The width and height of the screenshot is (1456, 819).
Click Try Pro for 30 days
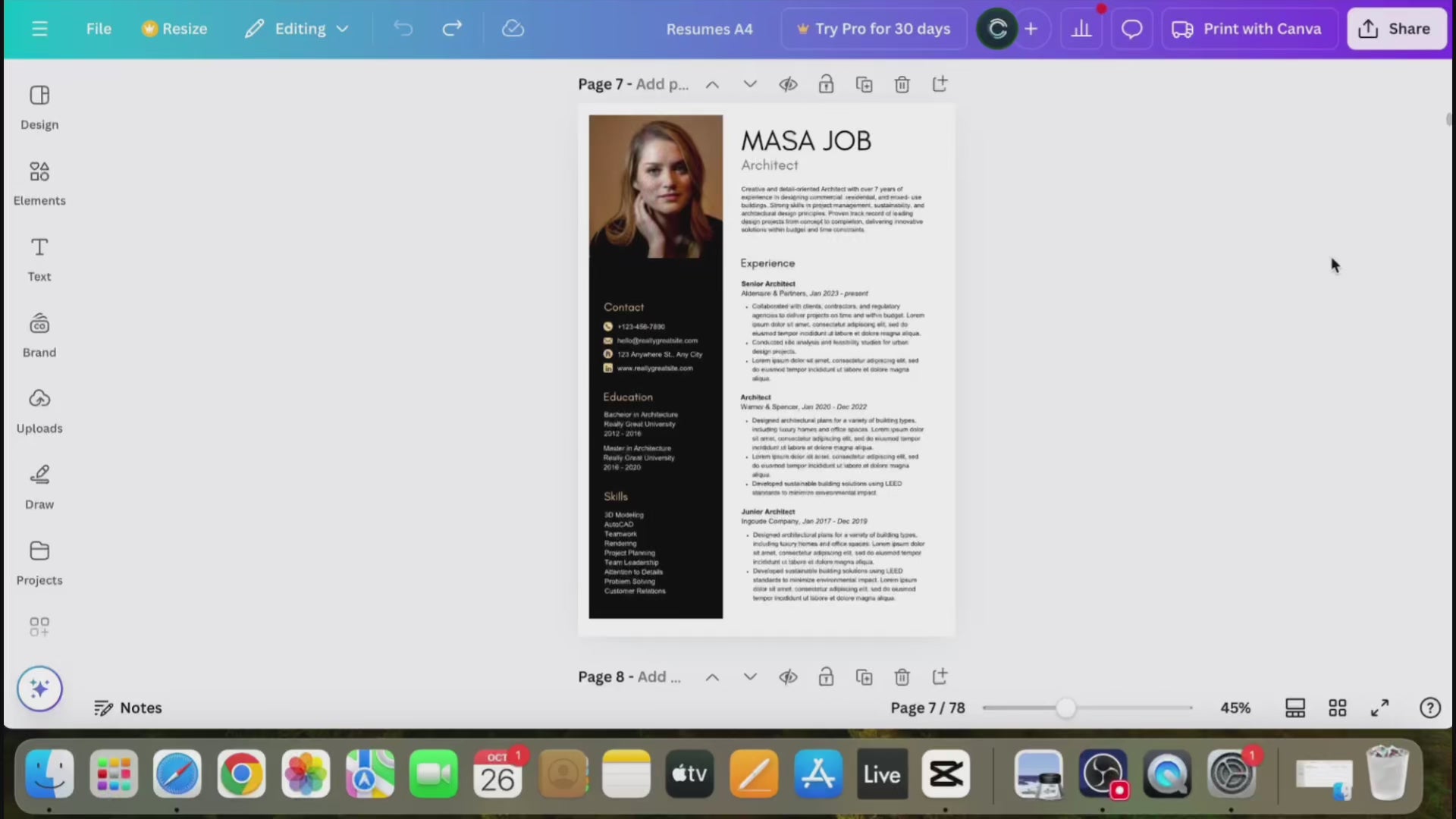coord(874,29)
